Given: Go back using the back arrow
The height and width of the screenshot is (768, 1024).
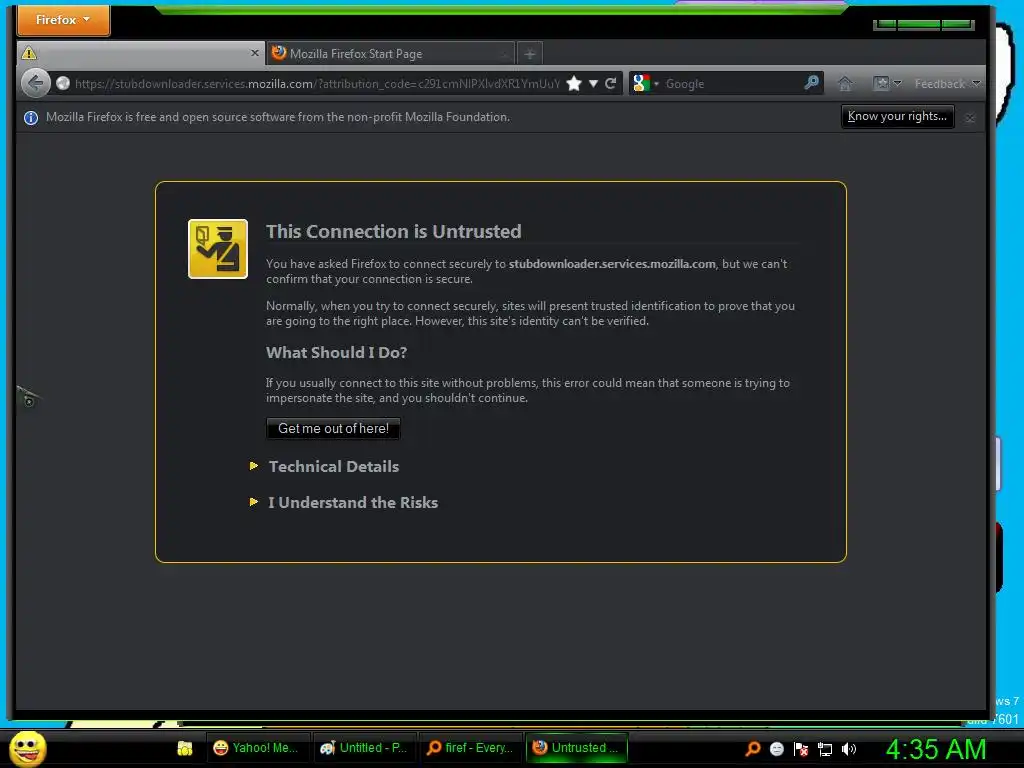Looking at the screenshot, I should pyautogui.click(x=35, y=83).
